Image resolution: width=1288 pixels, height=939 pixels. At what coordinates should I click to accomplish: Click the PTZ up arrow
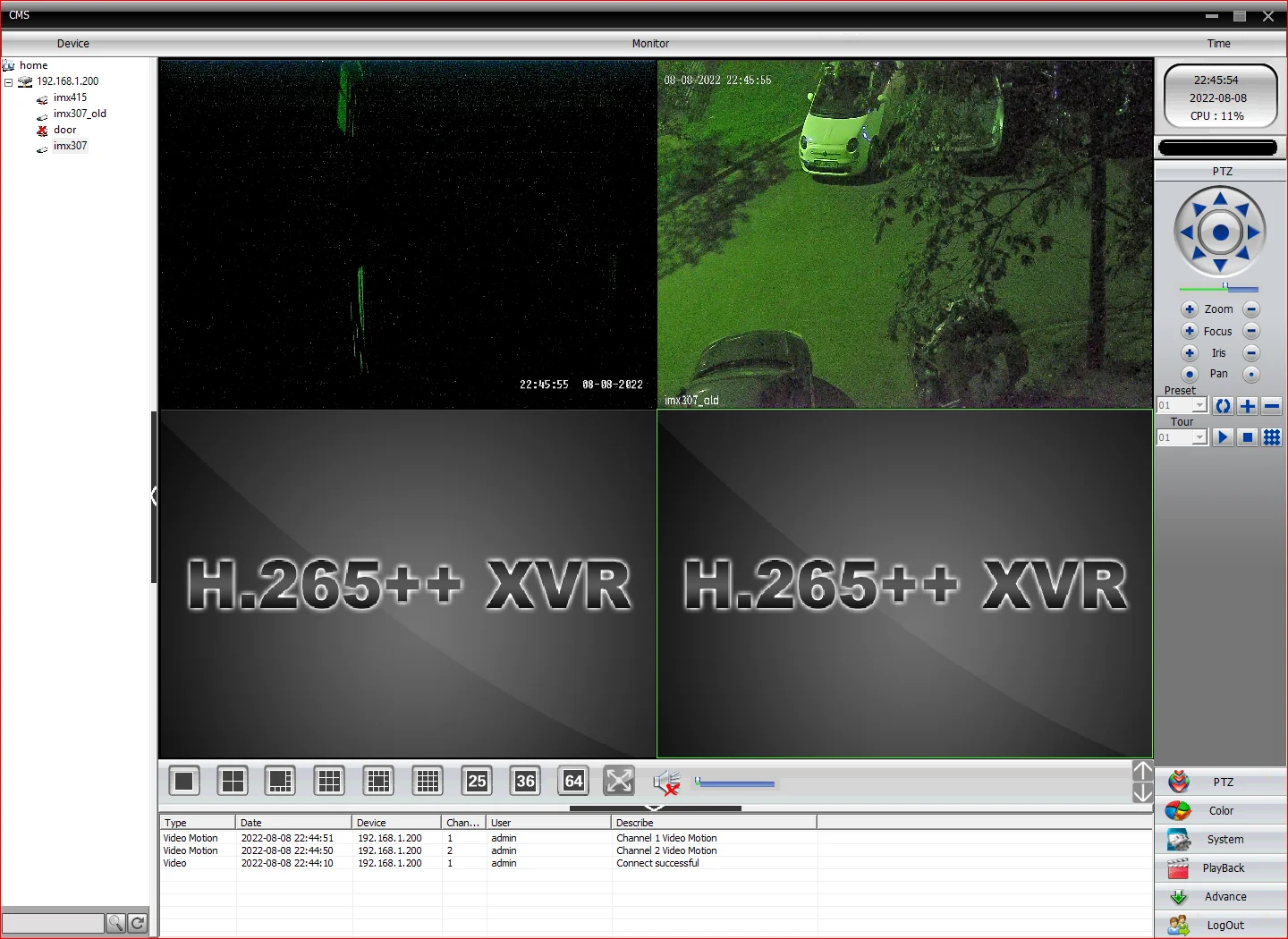point(1220,199)
